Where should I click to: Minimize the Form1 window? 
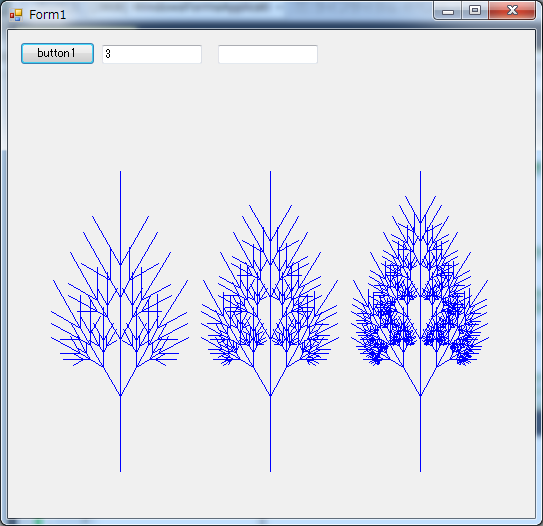tap(448, 11)
